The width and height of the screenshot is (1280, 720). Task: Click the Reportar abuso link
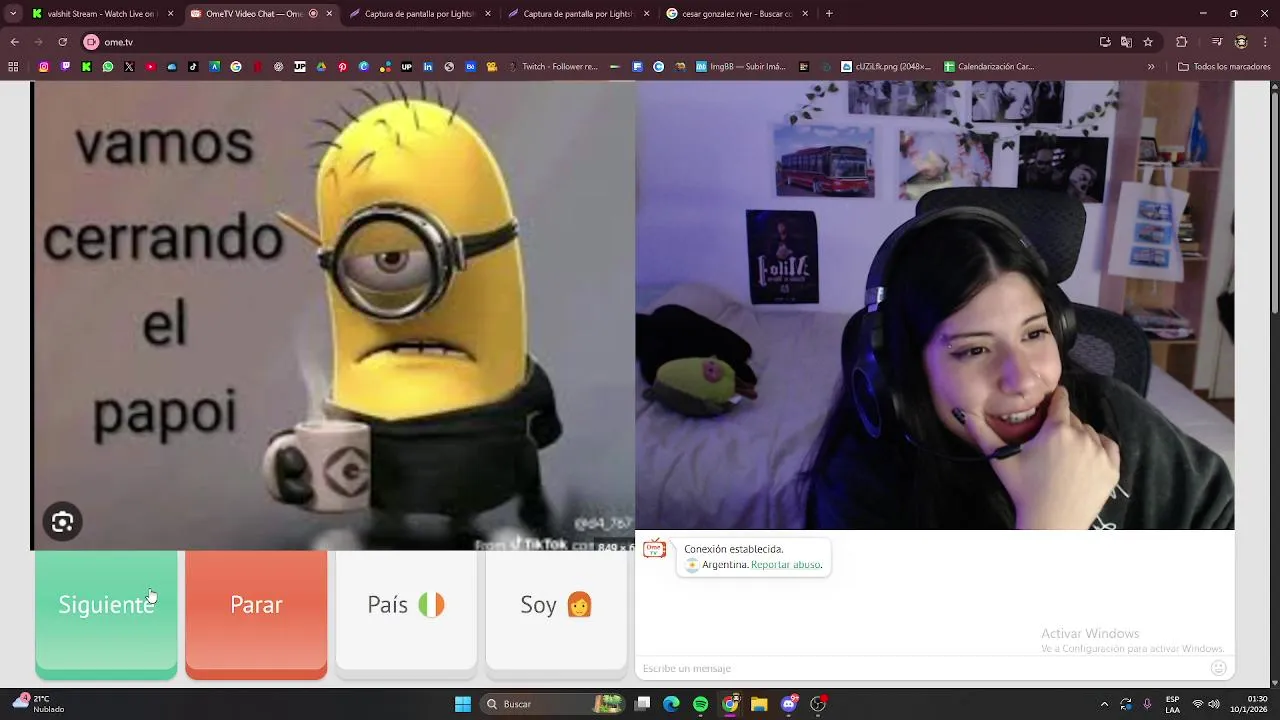(785, 565)
